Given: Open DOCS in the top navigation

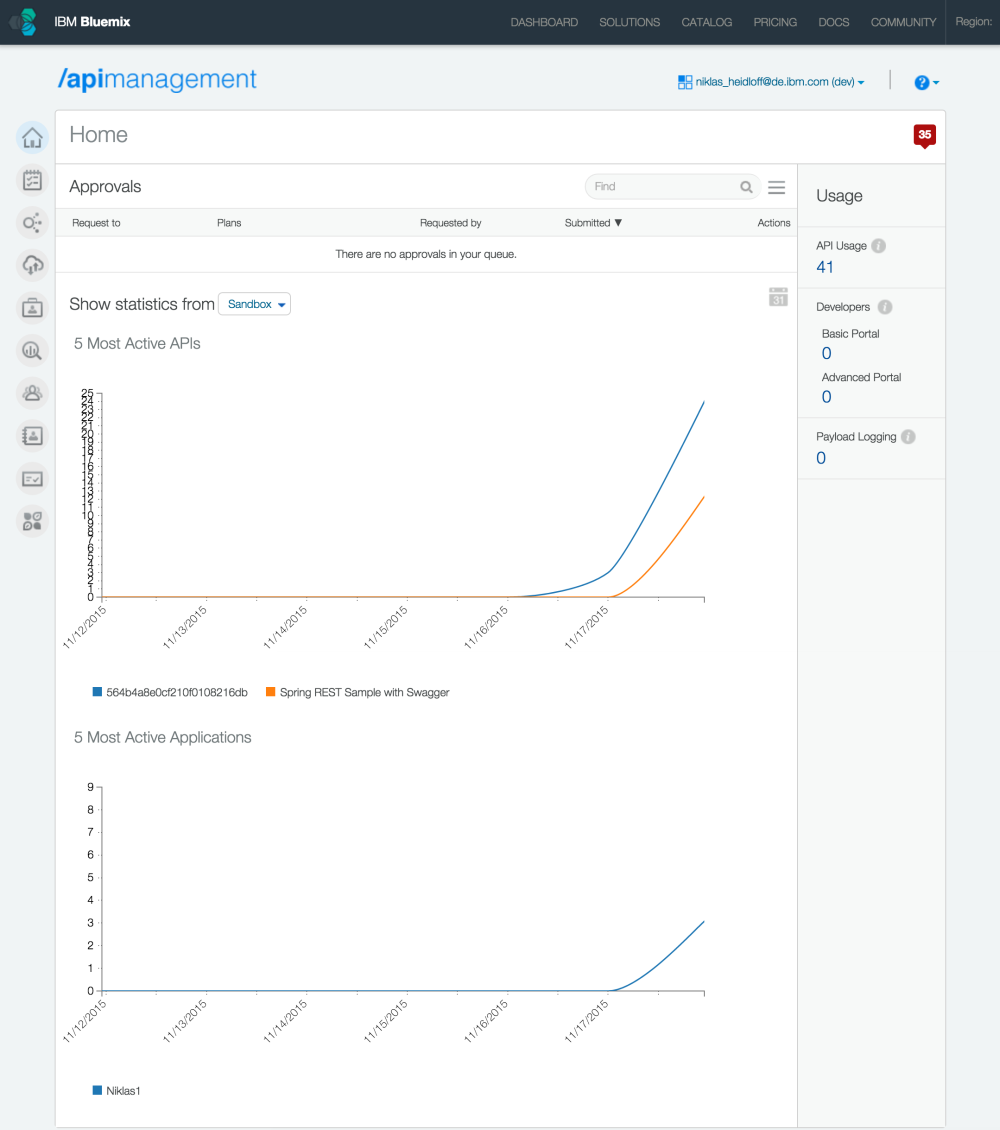Looking at the screenshot, I should [834, 22].
